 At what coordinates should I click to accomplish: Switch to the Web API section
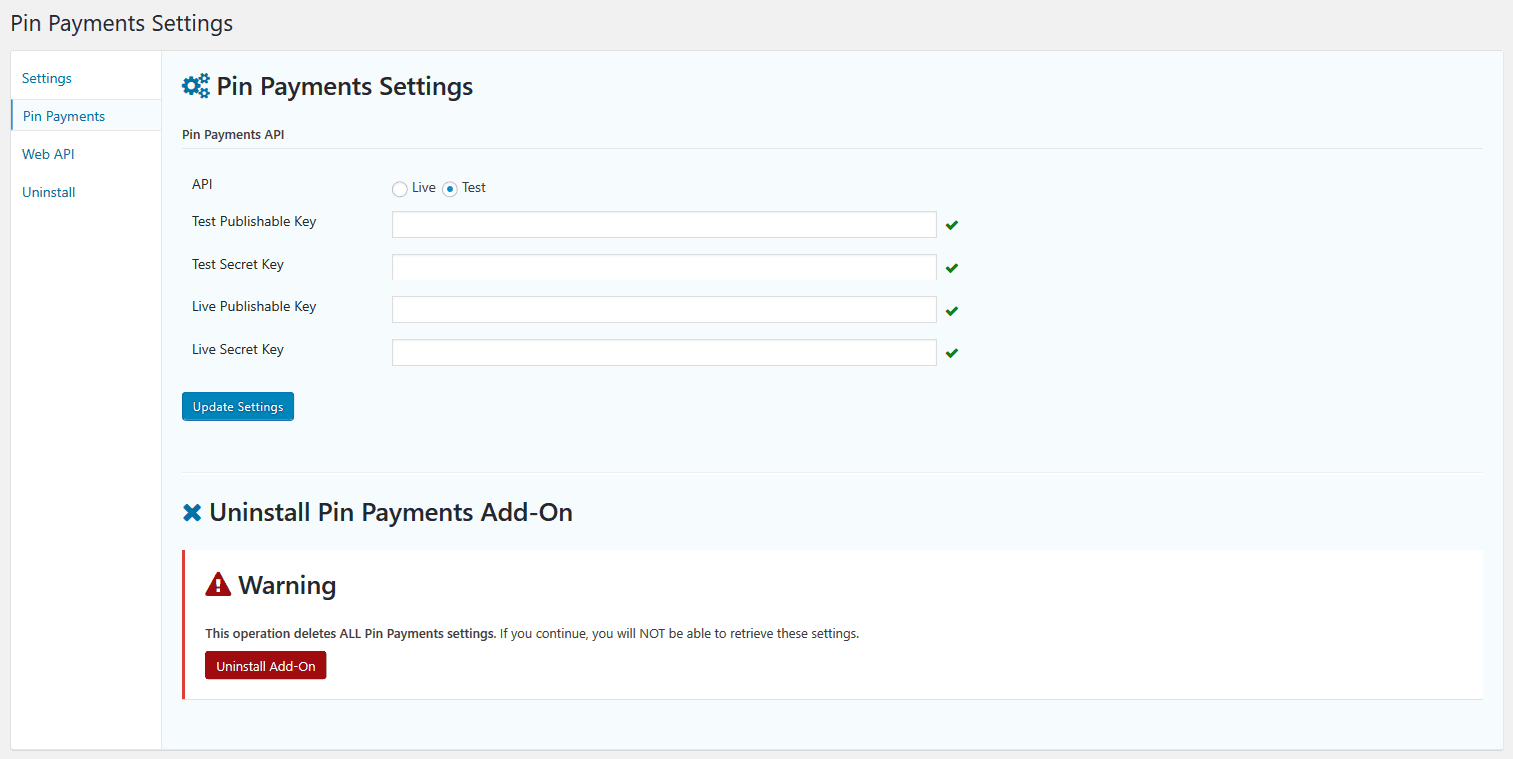[x=47, y=153]
